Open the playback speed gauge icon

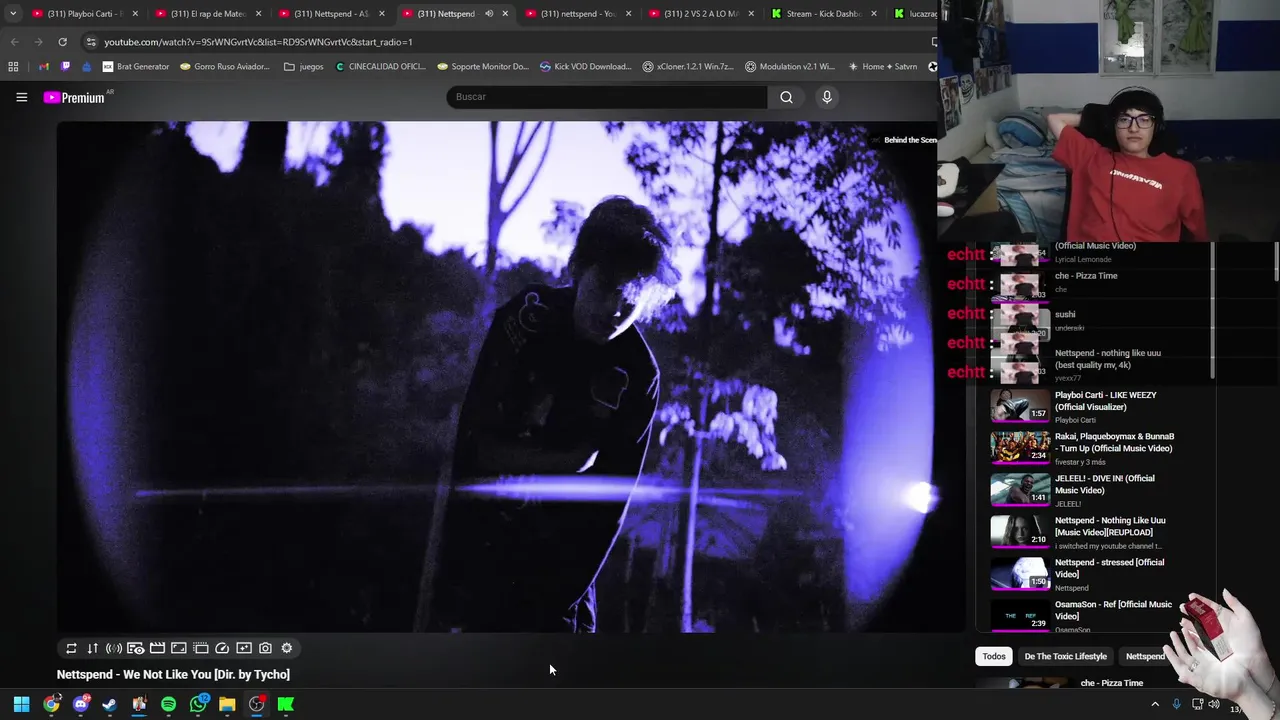coord(222,648)
